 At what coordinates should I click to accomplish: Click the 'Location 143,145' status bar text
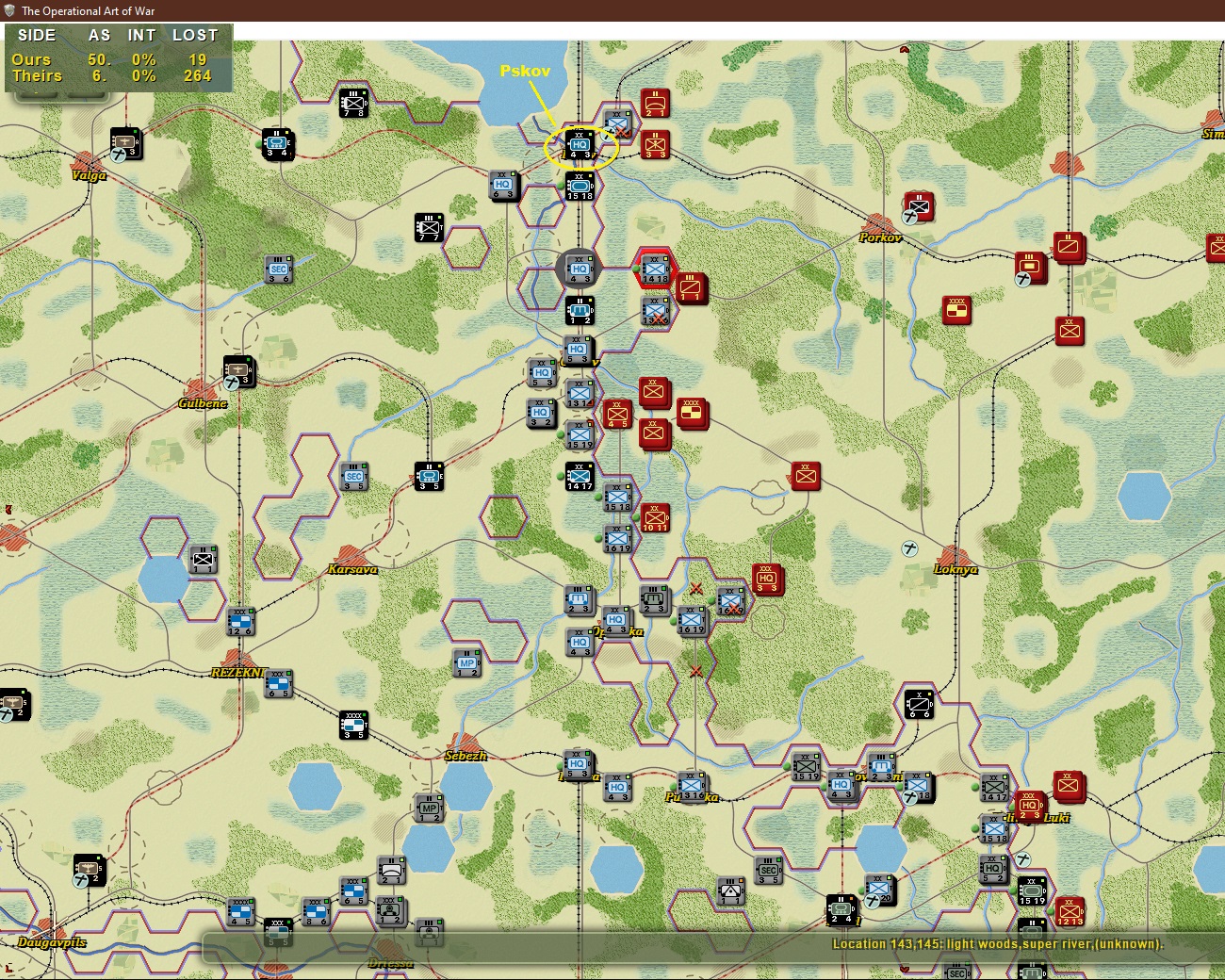click(998, 944)
